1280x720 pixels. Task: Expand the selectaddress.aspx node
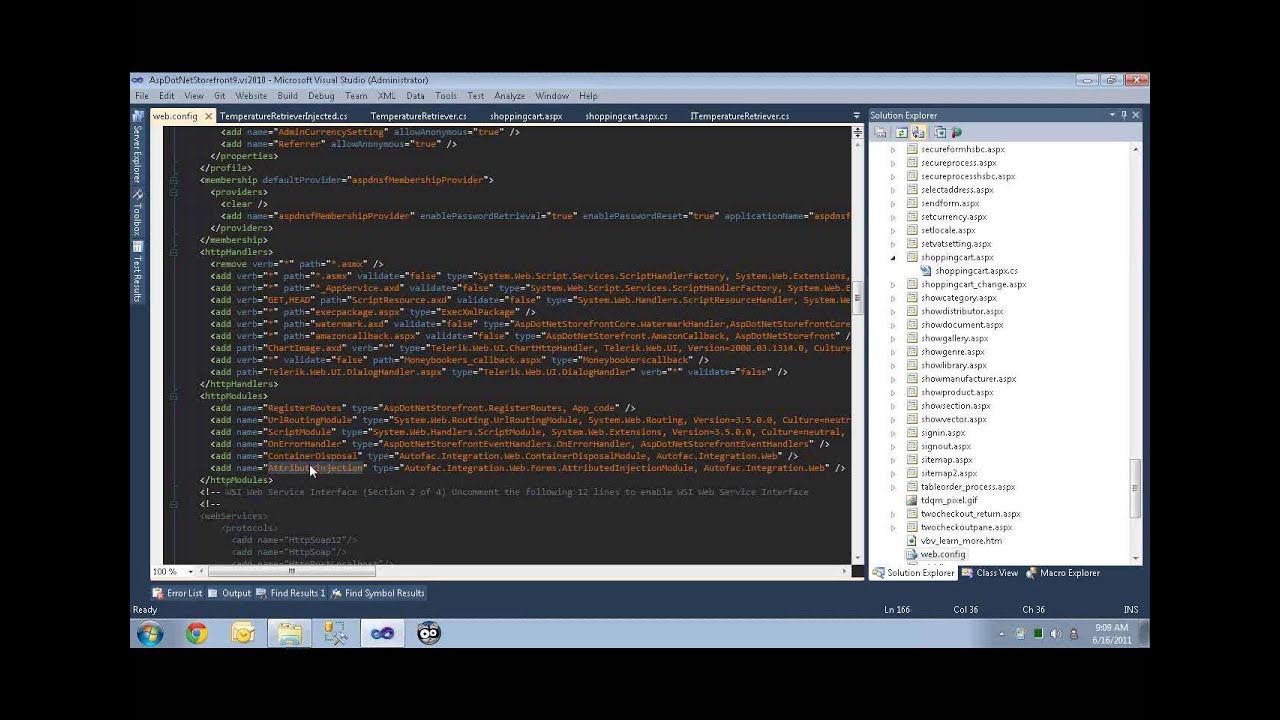click(x=893, y=190)
